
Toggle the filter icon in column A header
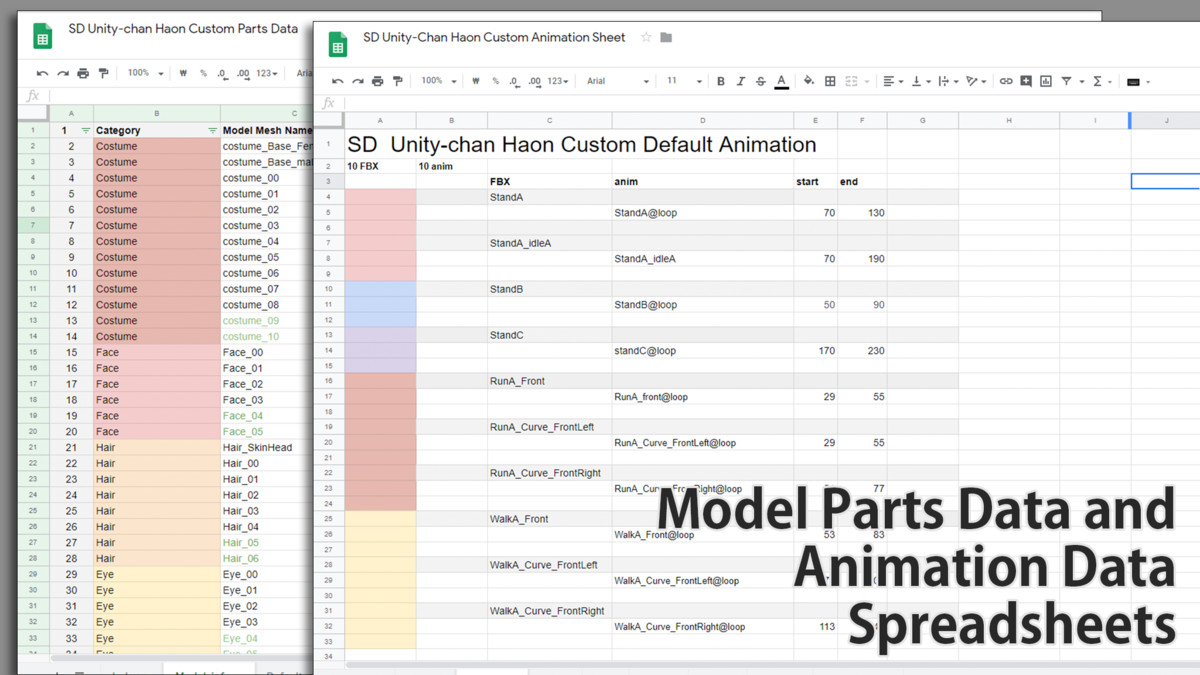point(85,130)
